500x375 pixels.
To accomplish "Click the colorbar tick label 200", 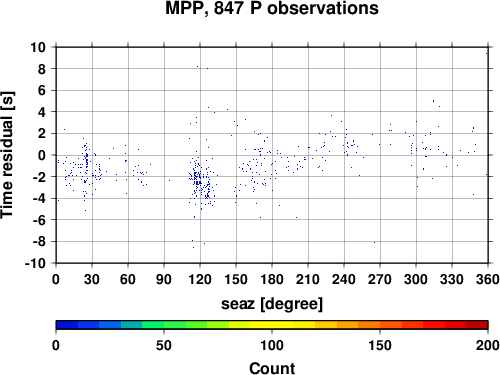I will [487, 345].
